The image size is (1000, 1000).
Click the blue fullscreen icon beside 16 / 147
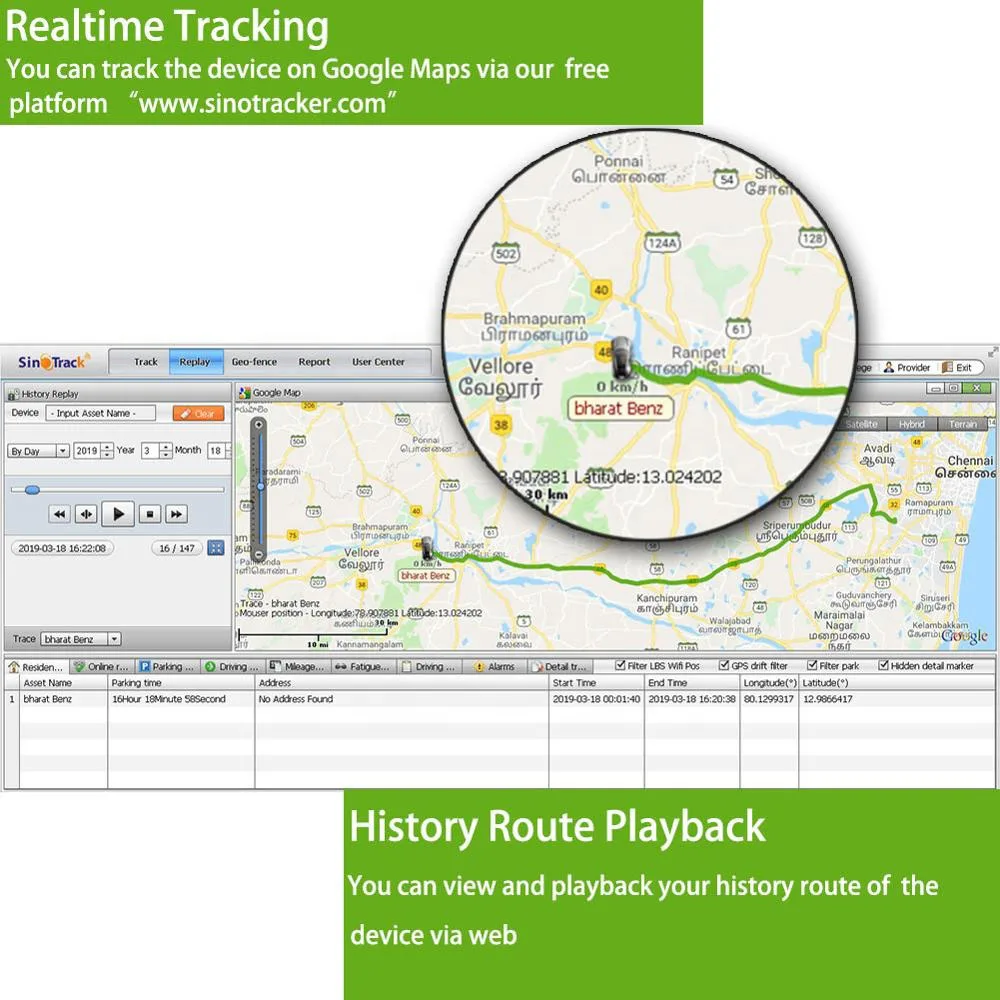click(216, 548)
